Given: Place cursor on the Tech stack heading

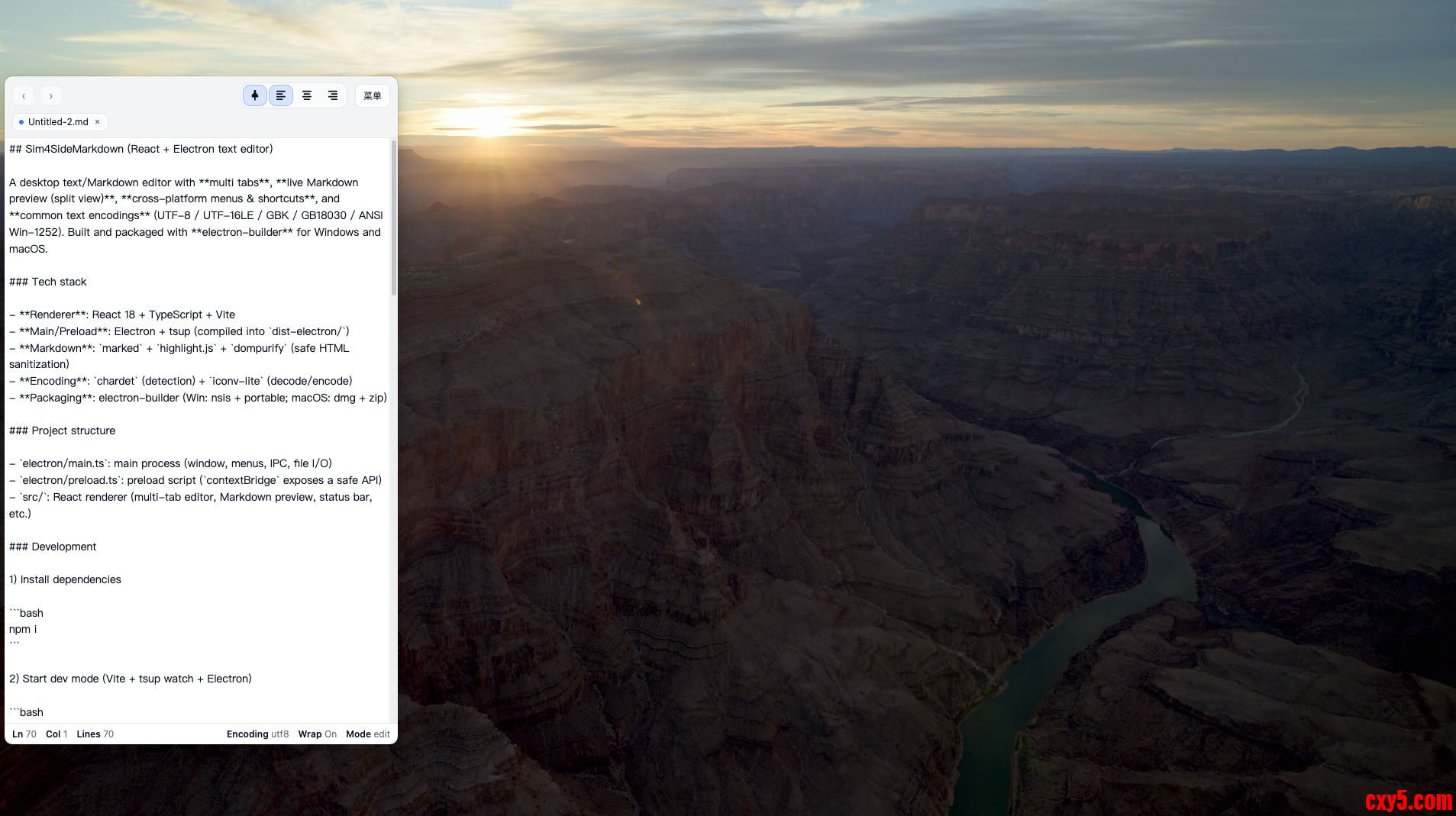Looking at the screenshot, I should (x=48, y=282).
